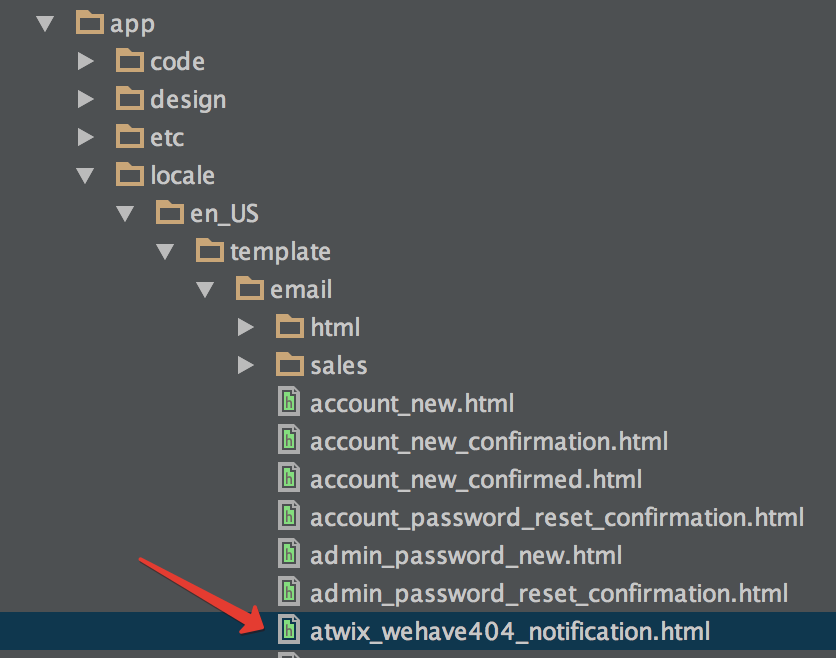The image size is (836, 658).
Task: Click the HTML file icon for account_new.html
Action: [x=289, y=401]
